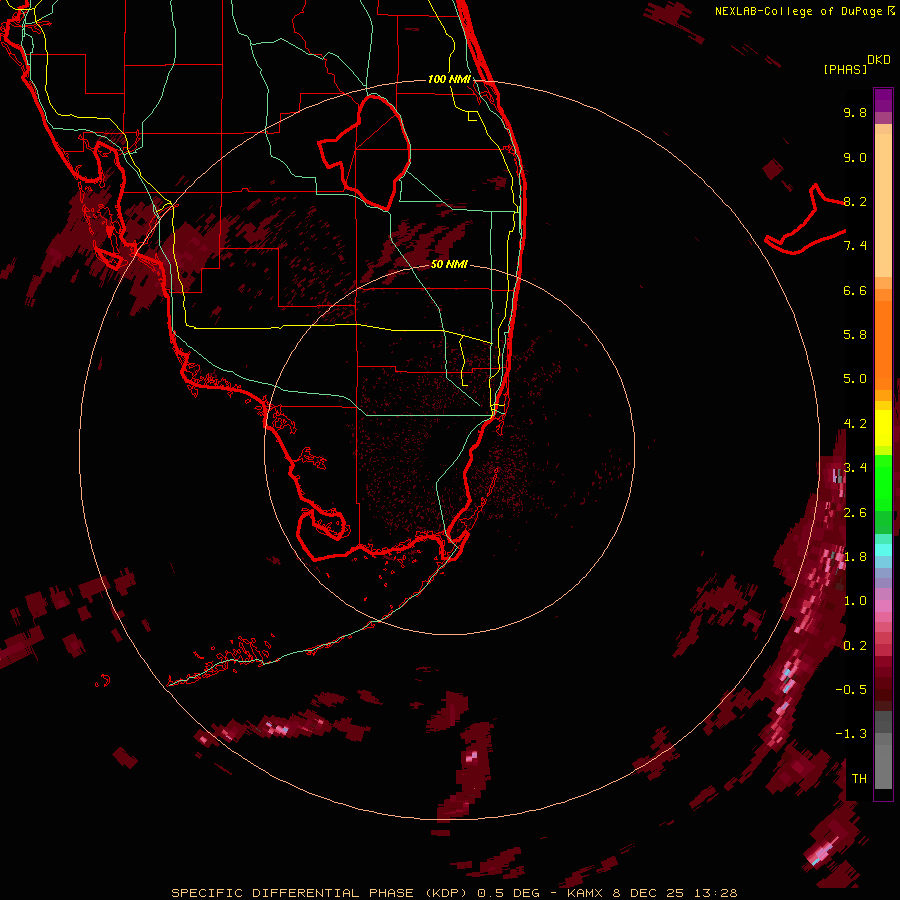Pick the purple top segment of the color bar
The width and height of the screenshot is (900, 900).
click(x=883, y=100)
